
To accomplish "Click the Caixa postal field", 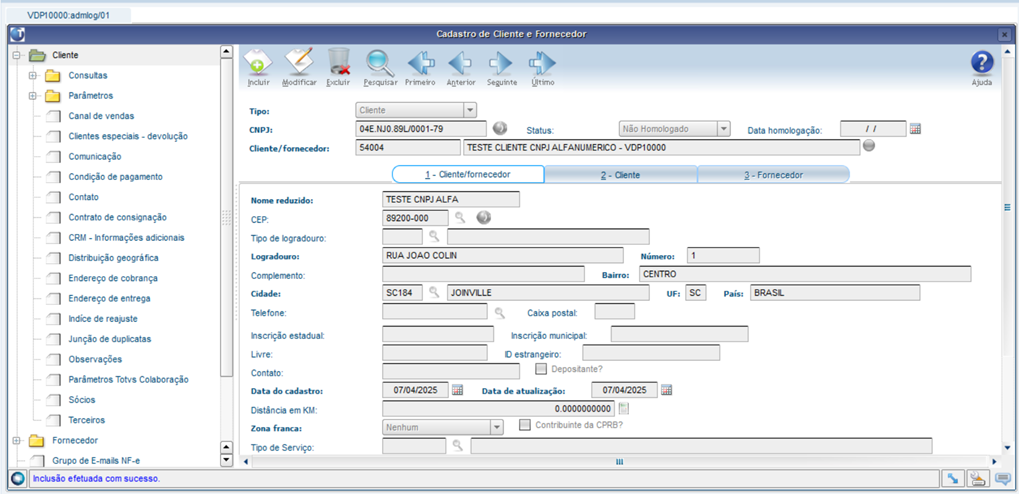I will 615,311.
